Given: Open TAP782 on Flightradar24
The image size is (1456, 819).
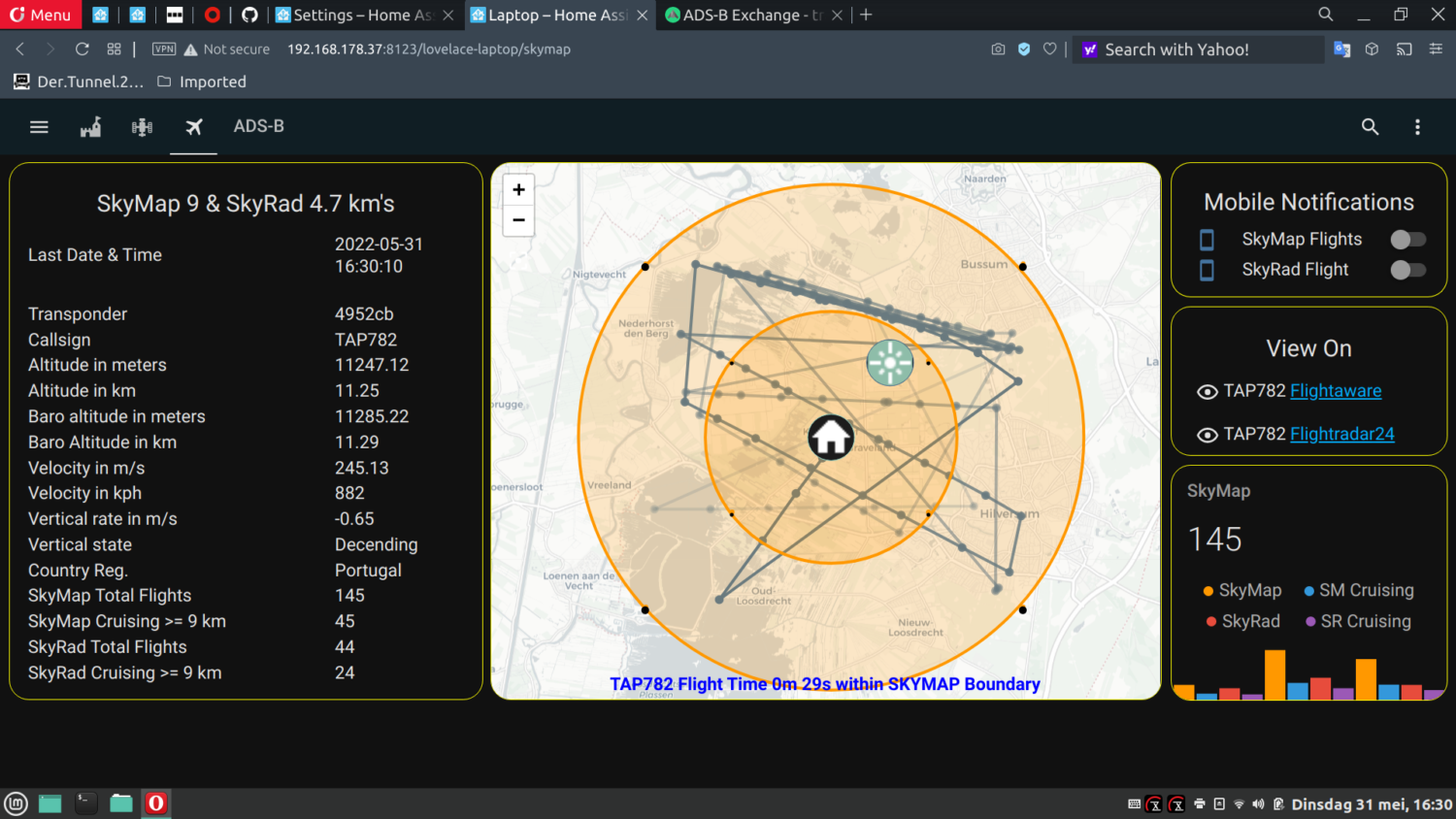Looking at the screenshot, I should pyautogui.click(x=1341, y=434).
